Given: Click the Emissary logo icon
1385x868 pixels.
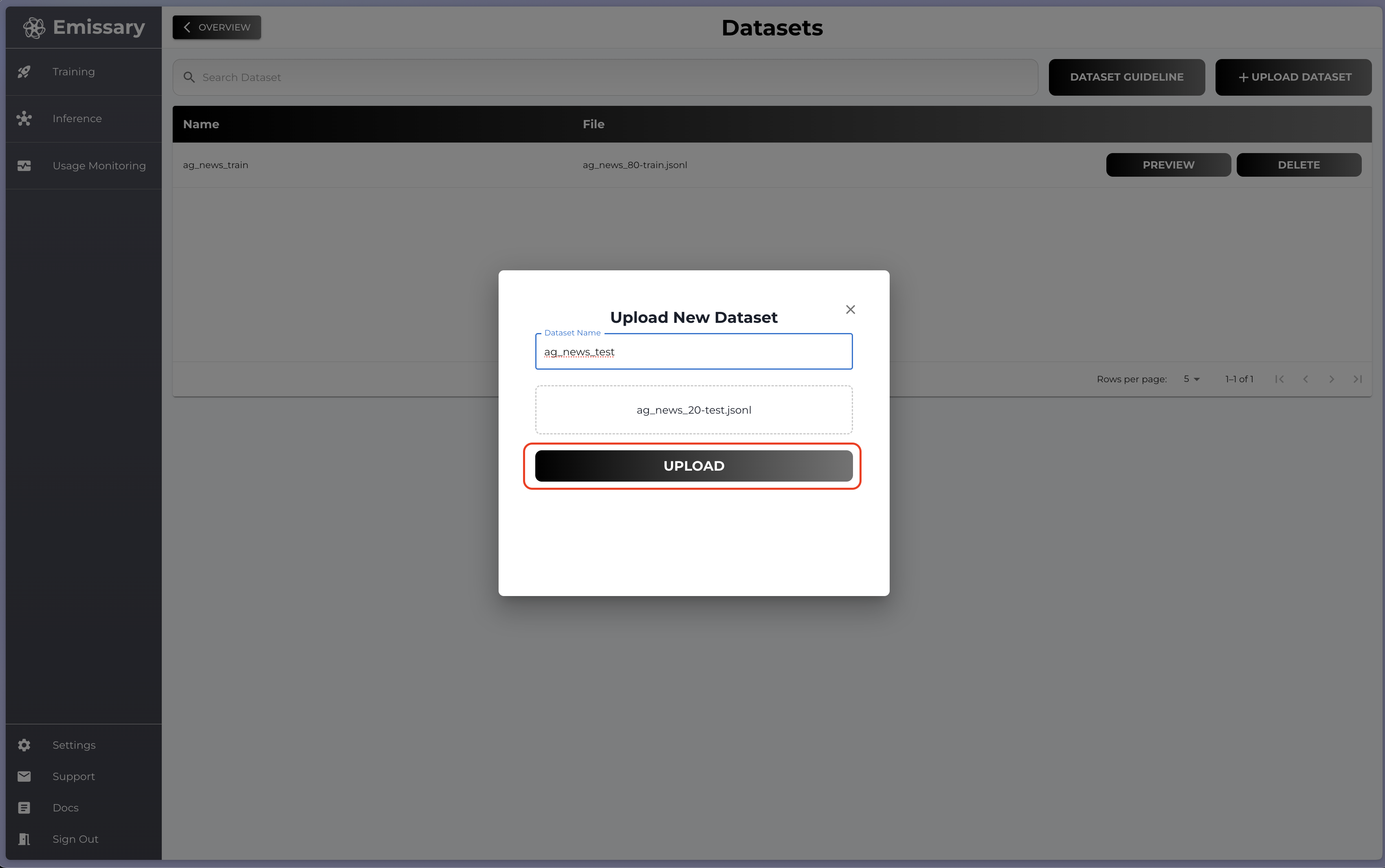Looking at the screenshot, I should point(34,27).
